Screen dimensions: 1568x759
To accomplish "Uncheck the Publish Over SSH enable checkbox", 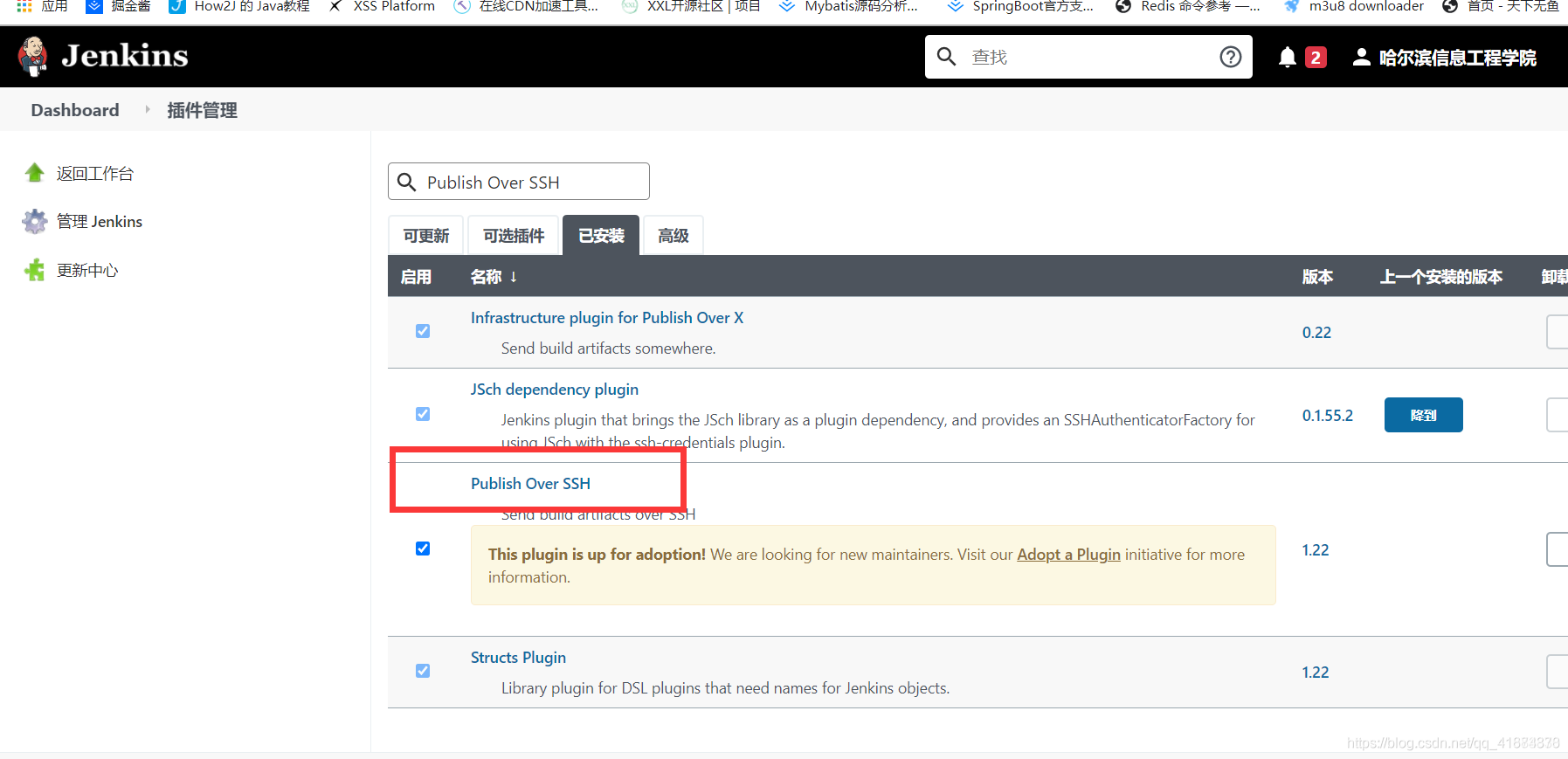I will click(423, 549).
